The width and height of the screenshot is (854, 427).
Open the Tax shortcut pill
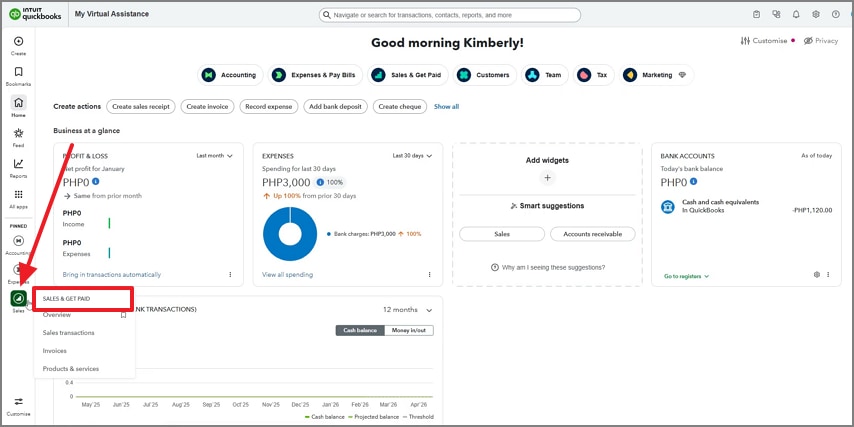[593, 75]
